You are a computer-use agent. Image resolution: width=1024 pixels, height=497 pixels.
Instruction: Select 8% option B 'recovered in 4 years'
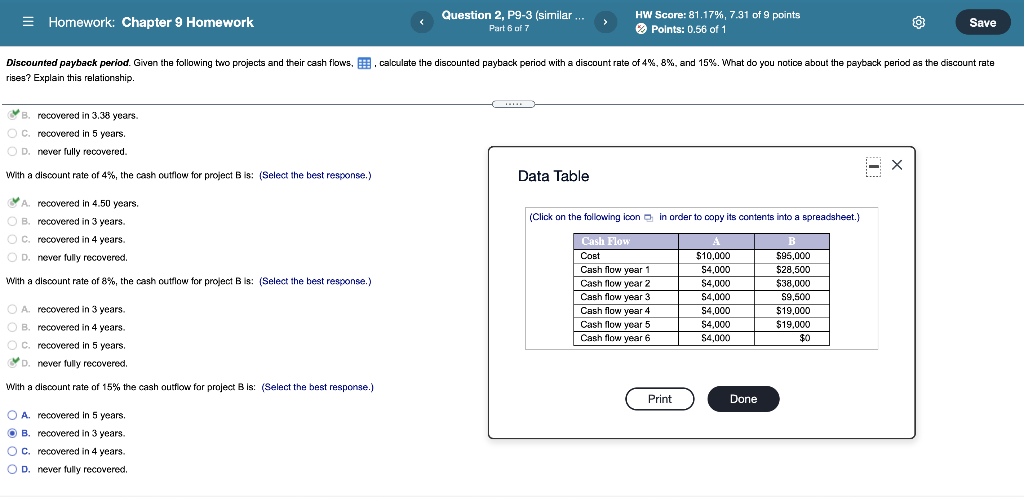pyautogui.click(x=12, y=327)
